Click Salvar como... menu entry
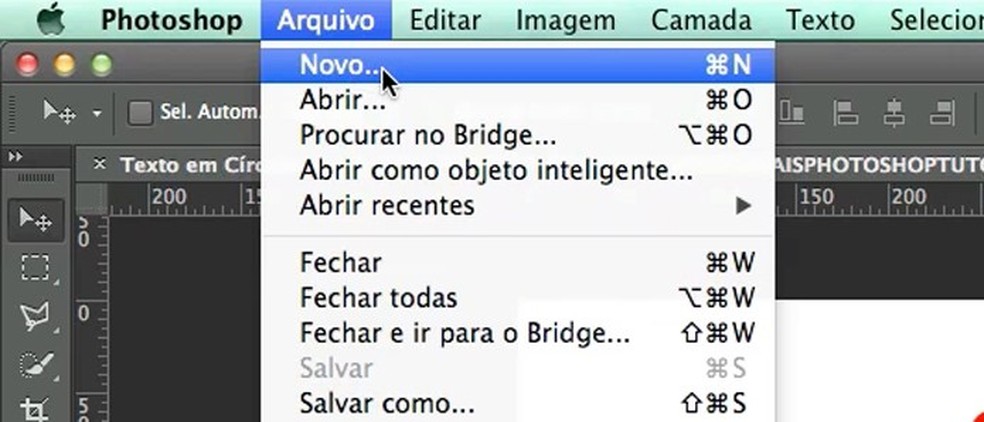 coord(387,405)
